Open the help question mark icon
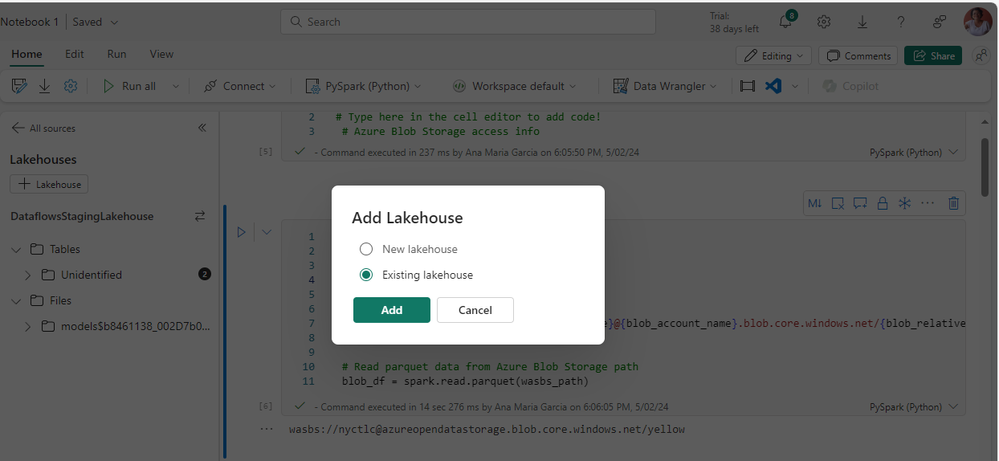Viewport: 999px width, 461px height. pyautogui.click(x=900, y=22)
